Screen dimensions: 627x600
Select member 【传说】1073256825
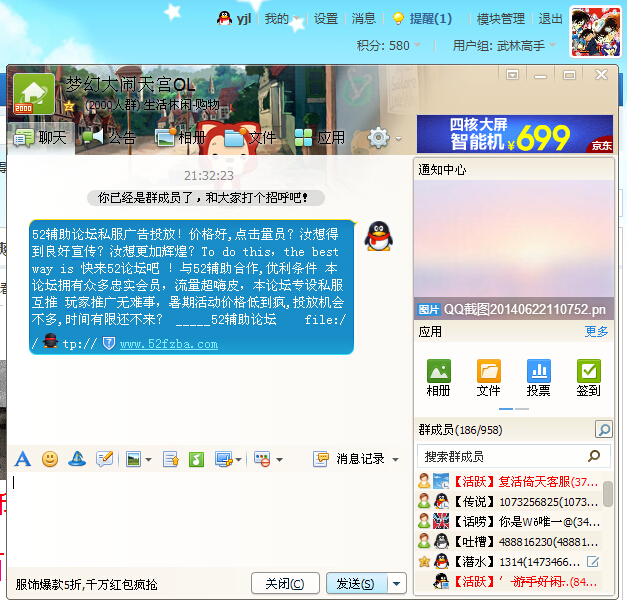click(x=509, y=502)
